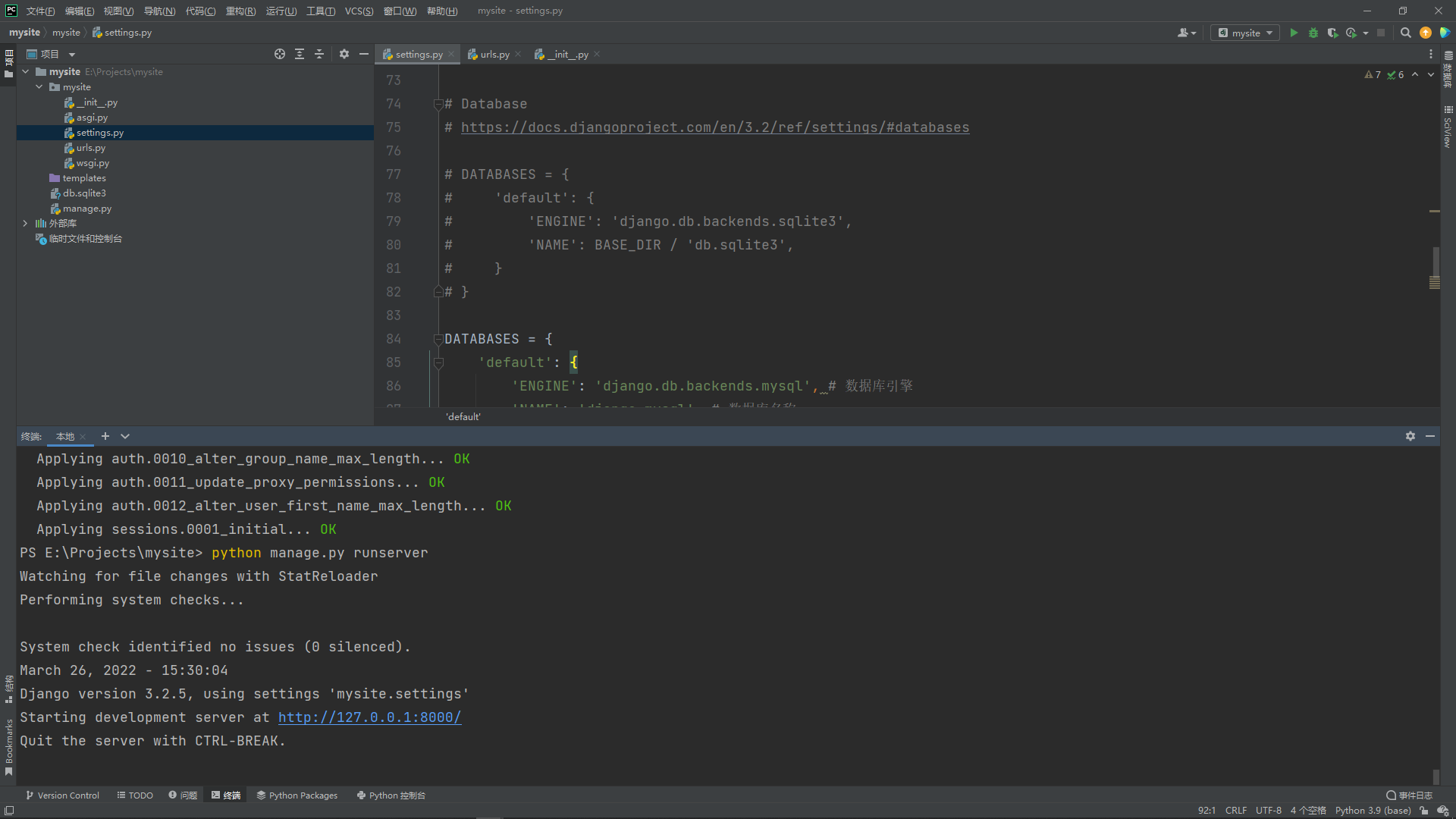Image resolution: width=1456 pixels, height=819 pixels.
Task: Stop the running process
Action: point(1381,33)
